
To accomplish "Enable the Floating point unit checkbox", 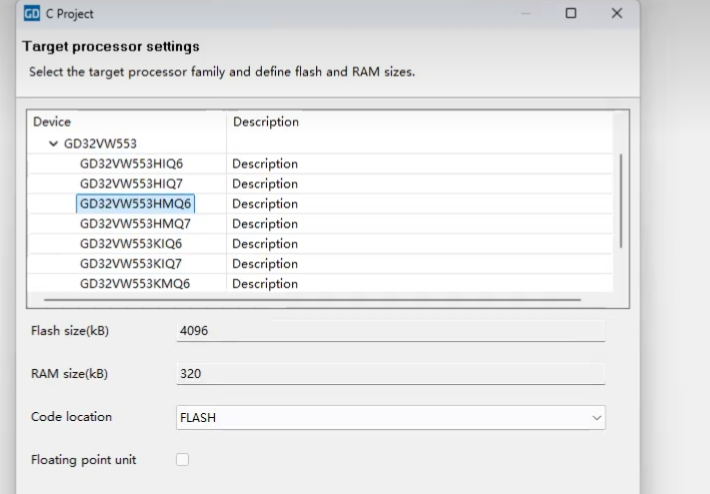I will (x=182, y=460).
